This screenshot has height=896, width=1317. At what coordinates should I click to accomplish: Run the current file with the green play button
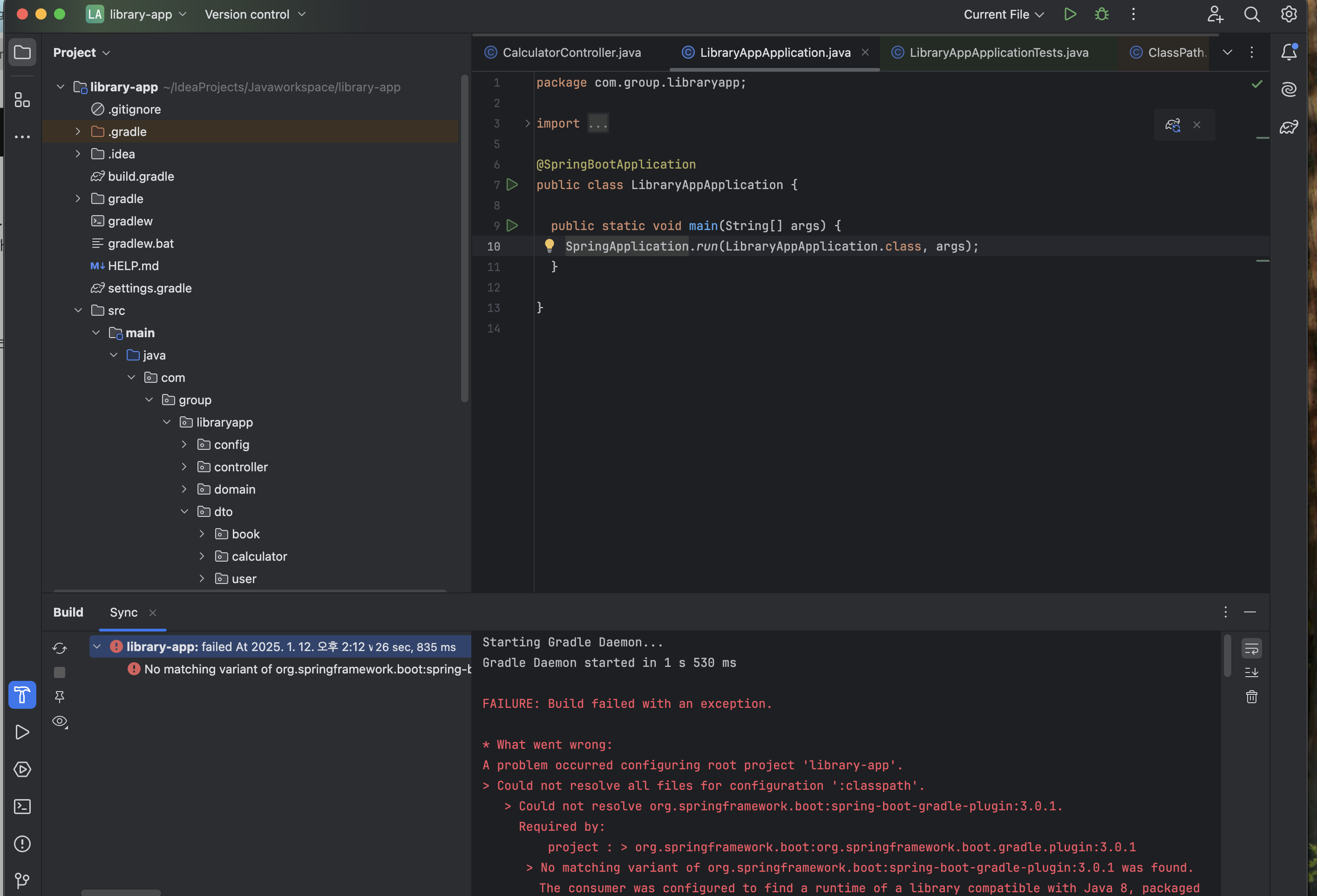coord(1070,14)
